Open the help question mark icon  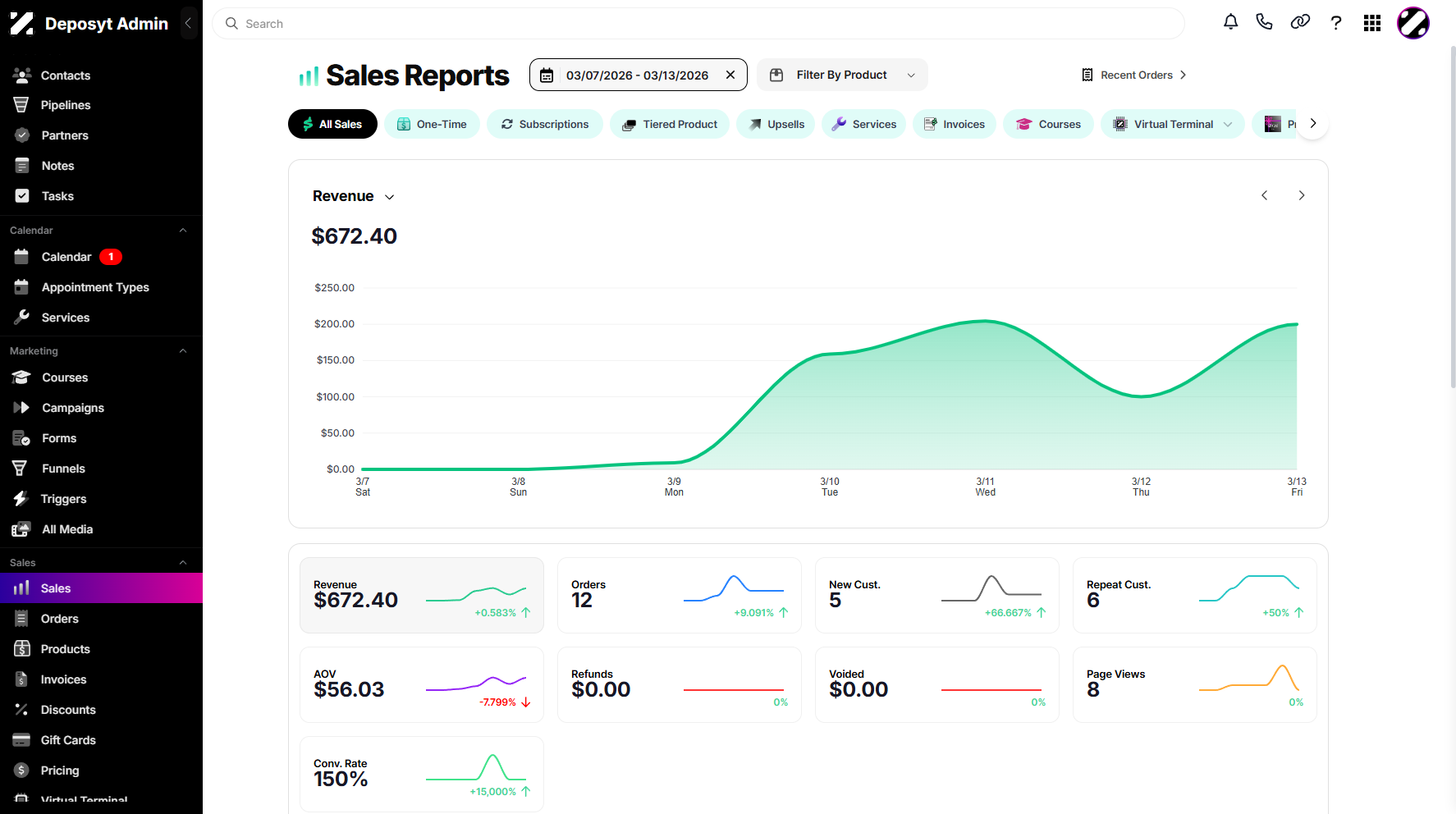point(1336,23)
